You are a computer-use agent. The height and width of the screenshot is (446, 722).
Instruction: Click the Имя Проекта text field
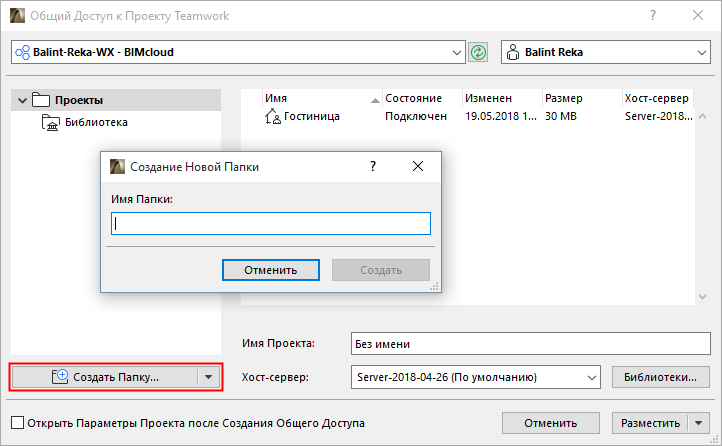pos(530,344)
